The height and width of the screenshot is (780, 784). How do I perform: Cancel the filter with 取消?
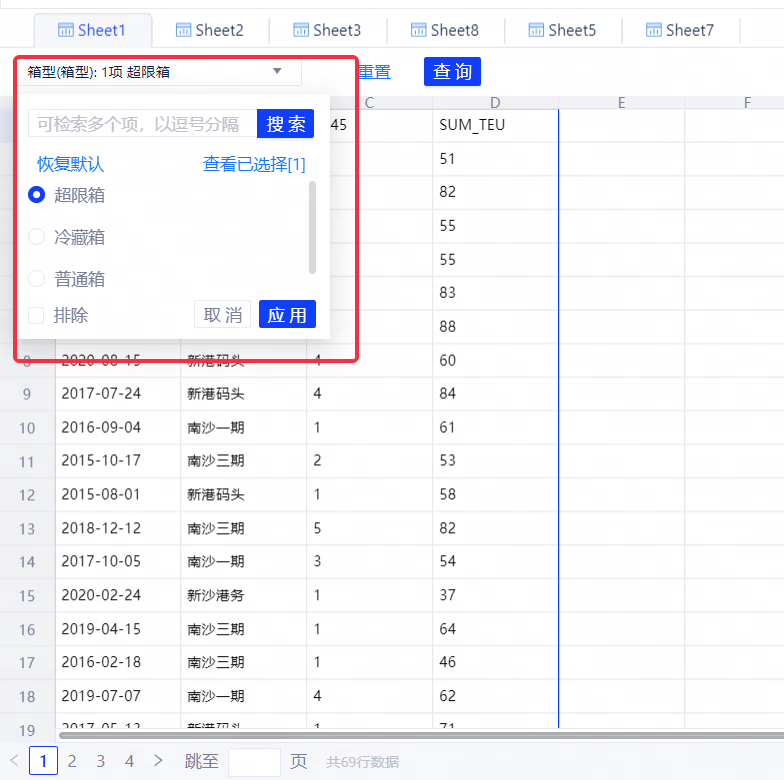click(222, 315)
